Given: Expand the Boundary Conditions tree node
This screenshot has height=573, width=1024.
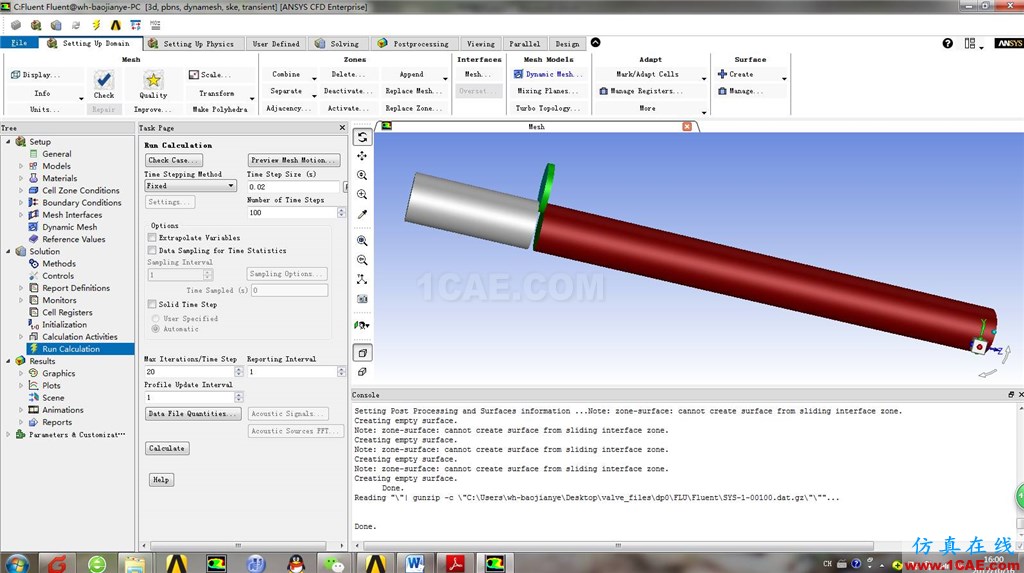Looking at the screenshot, I should pyautogui.click(x=21, y=203).
